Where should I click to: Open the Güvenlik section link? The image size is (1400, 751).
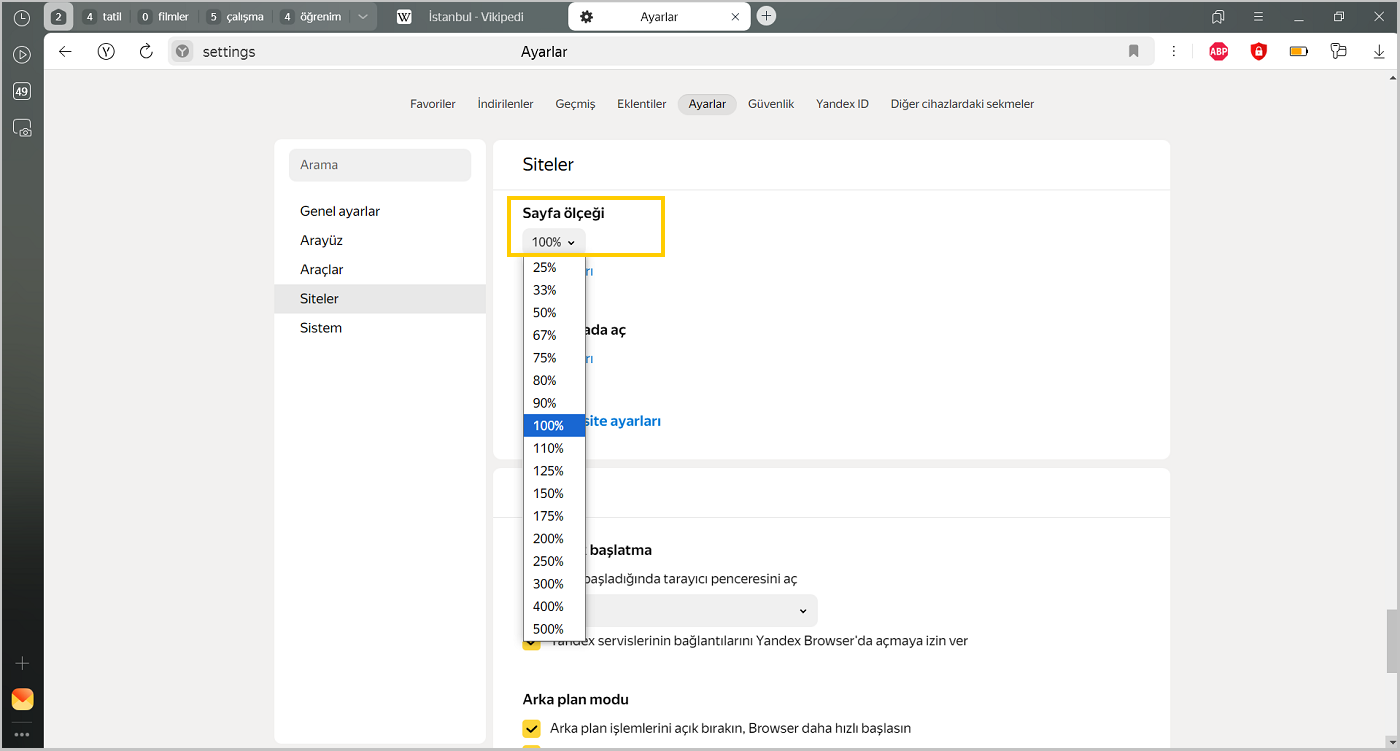(x=770, y=104)
